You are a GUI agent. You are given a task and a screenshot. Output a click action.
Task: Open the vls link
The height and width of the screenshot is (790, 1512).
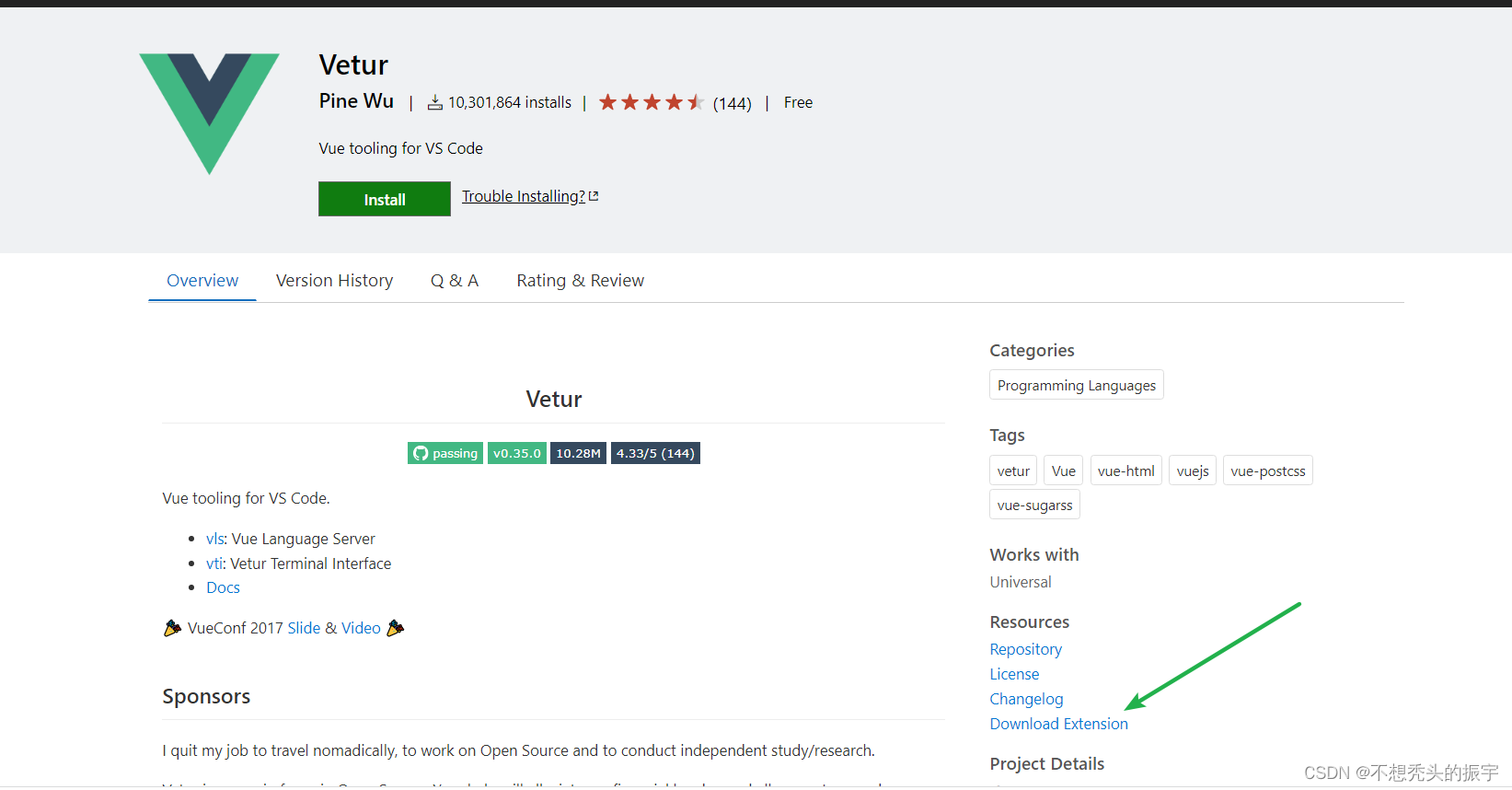(x=214, y=539)
